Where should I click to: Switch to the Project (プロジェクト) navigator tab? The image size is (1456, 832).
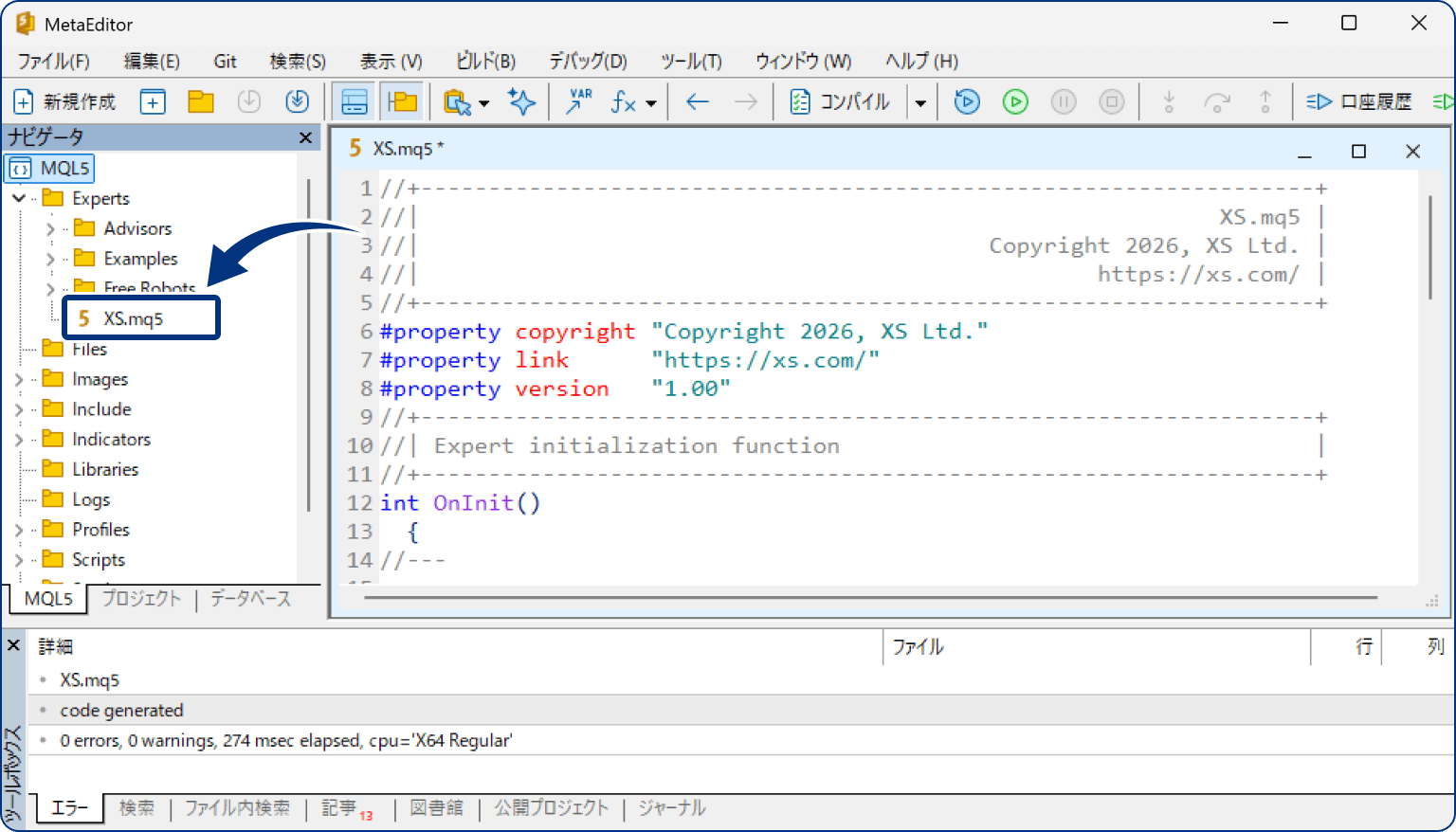pos(141,599)
